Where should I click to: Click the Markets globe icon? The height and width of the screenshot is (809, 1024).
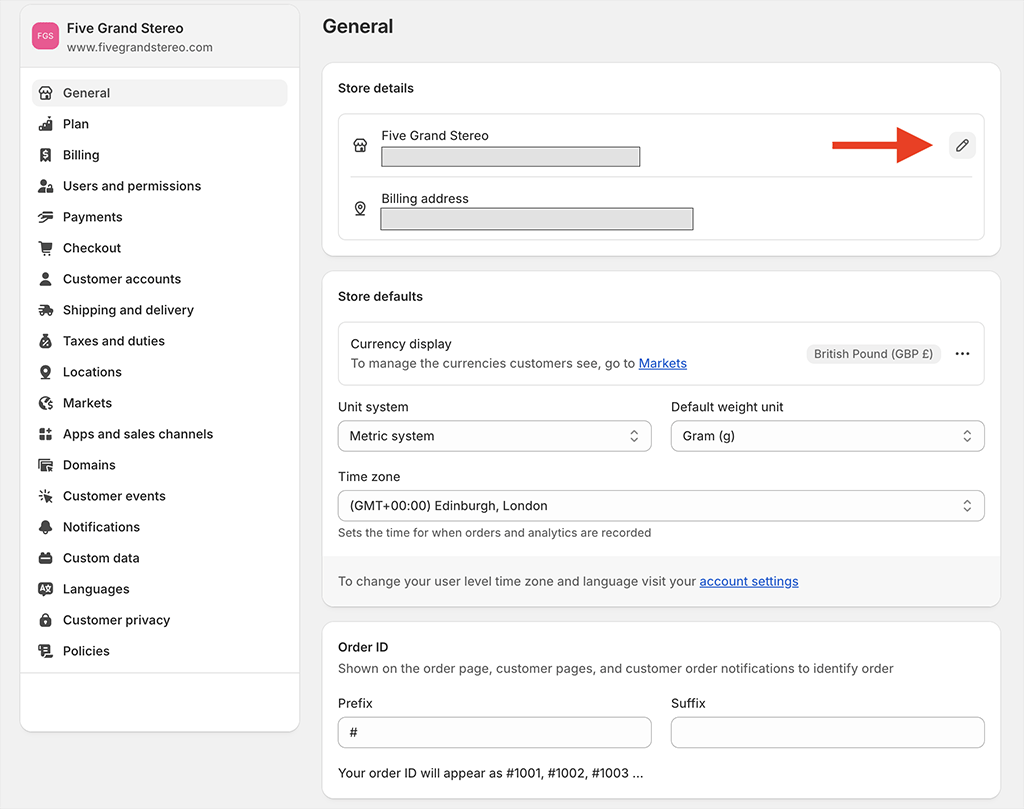tap(45, 403)
